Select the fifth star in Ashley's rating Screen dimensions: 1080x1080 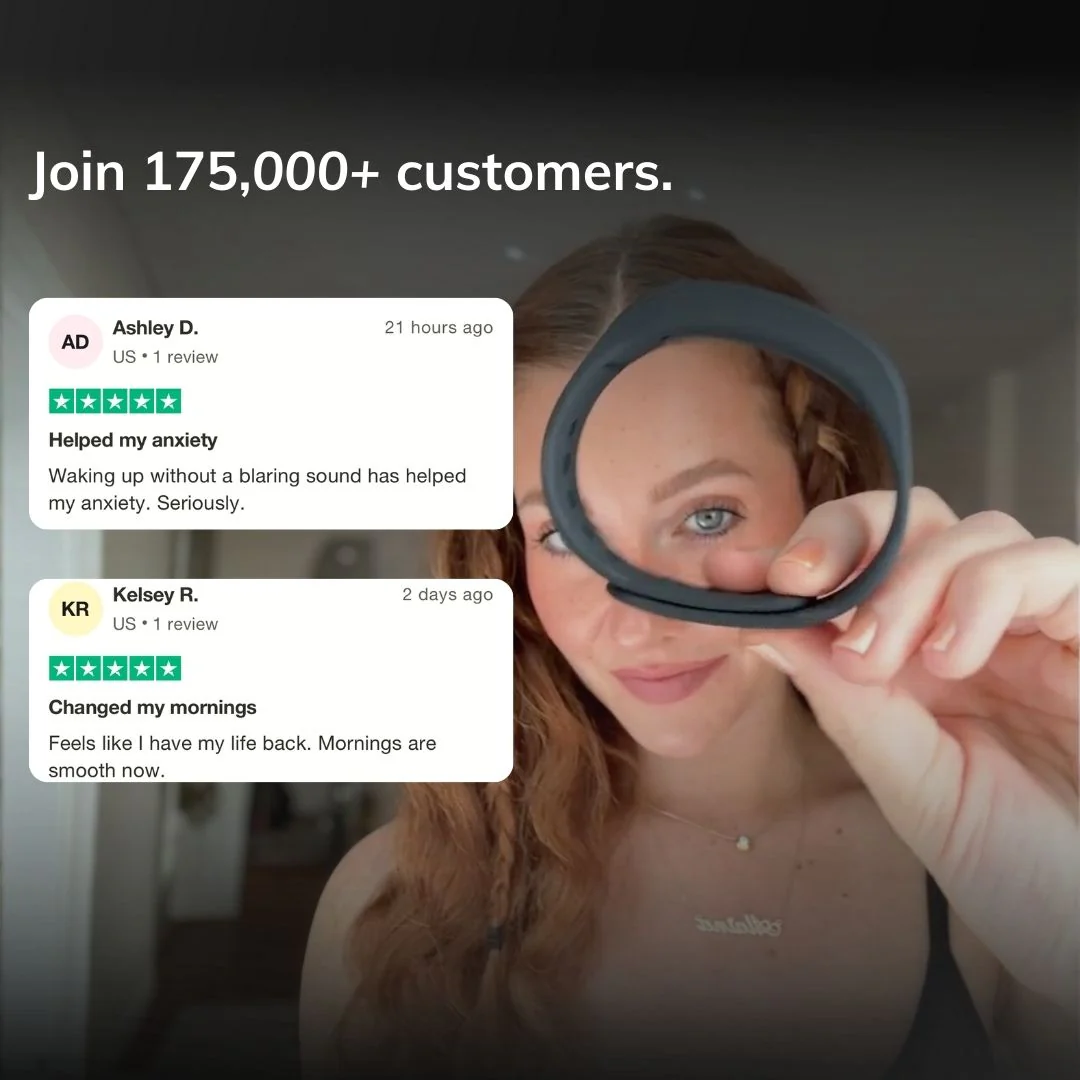click(168, 402)
